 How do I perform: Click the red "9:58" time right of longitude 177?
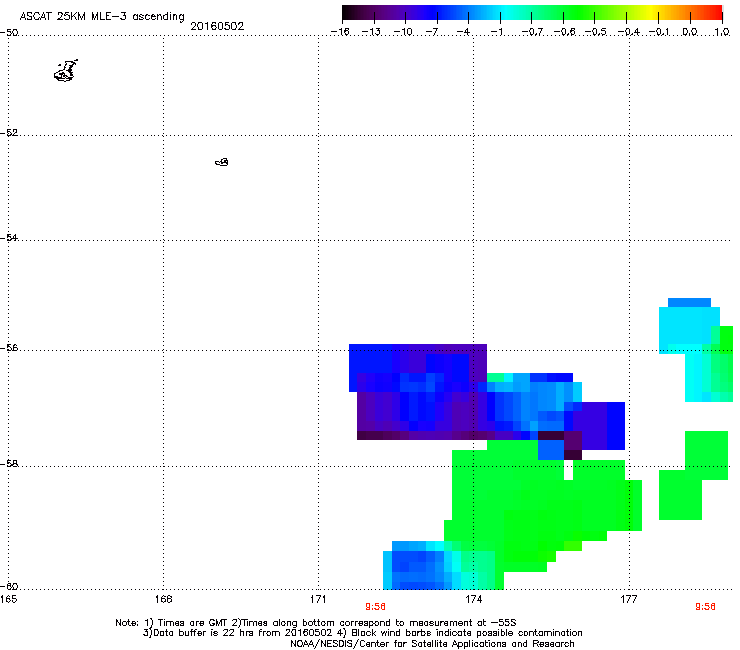[x=705, y=607]
